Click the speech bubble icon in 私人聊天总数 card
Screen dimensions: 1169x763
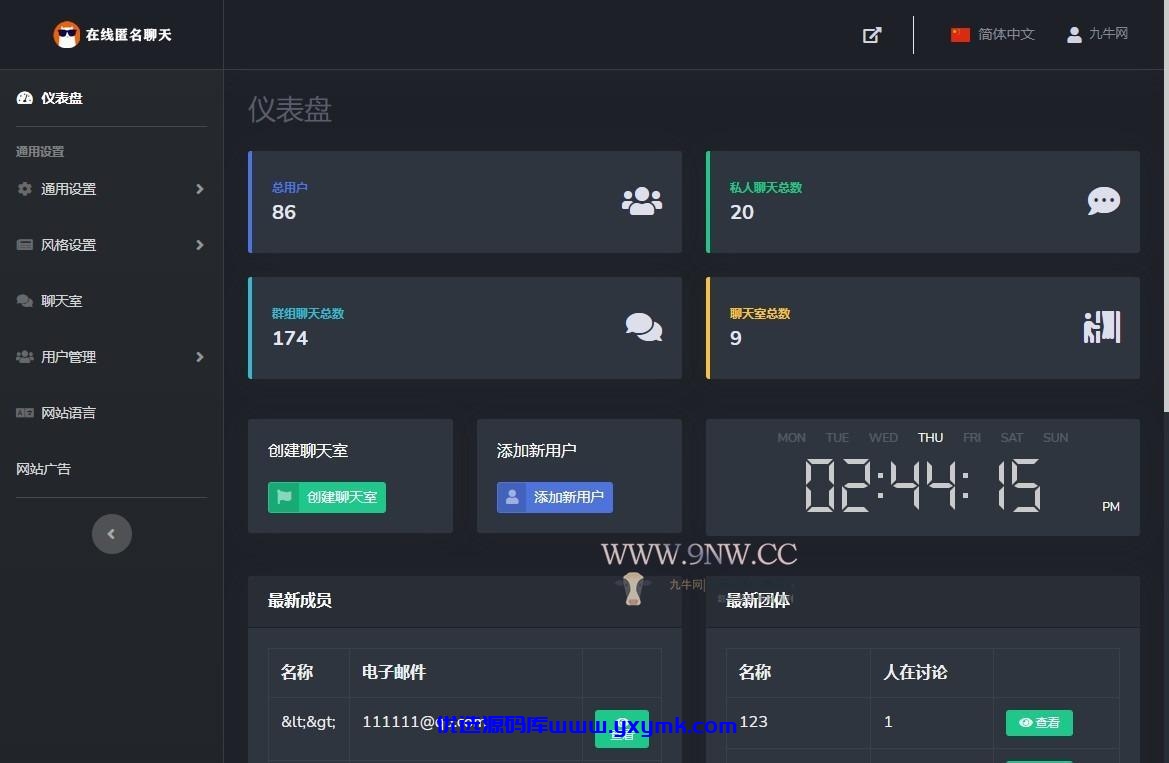[x=1103, y=201]
